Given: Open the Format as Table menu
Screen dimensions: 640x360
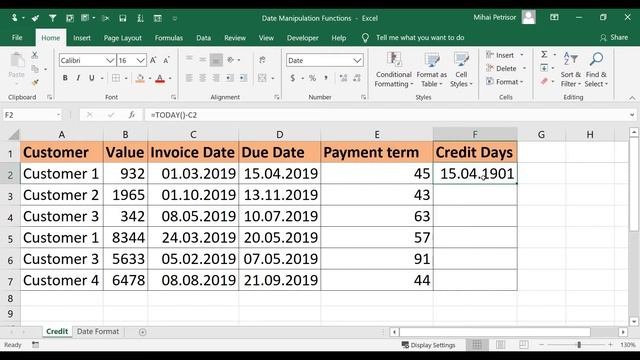Looking at the screenshot, I should [431, 69].
